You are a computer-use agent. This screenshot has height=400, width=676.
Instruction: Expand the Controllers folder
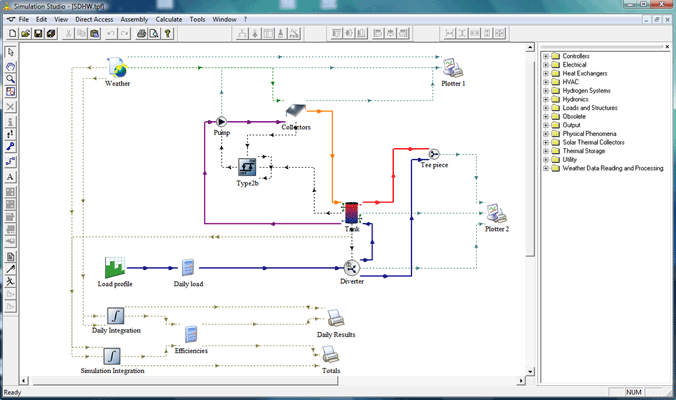[546, 56]
